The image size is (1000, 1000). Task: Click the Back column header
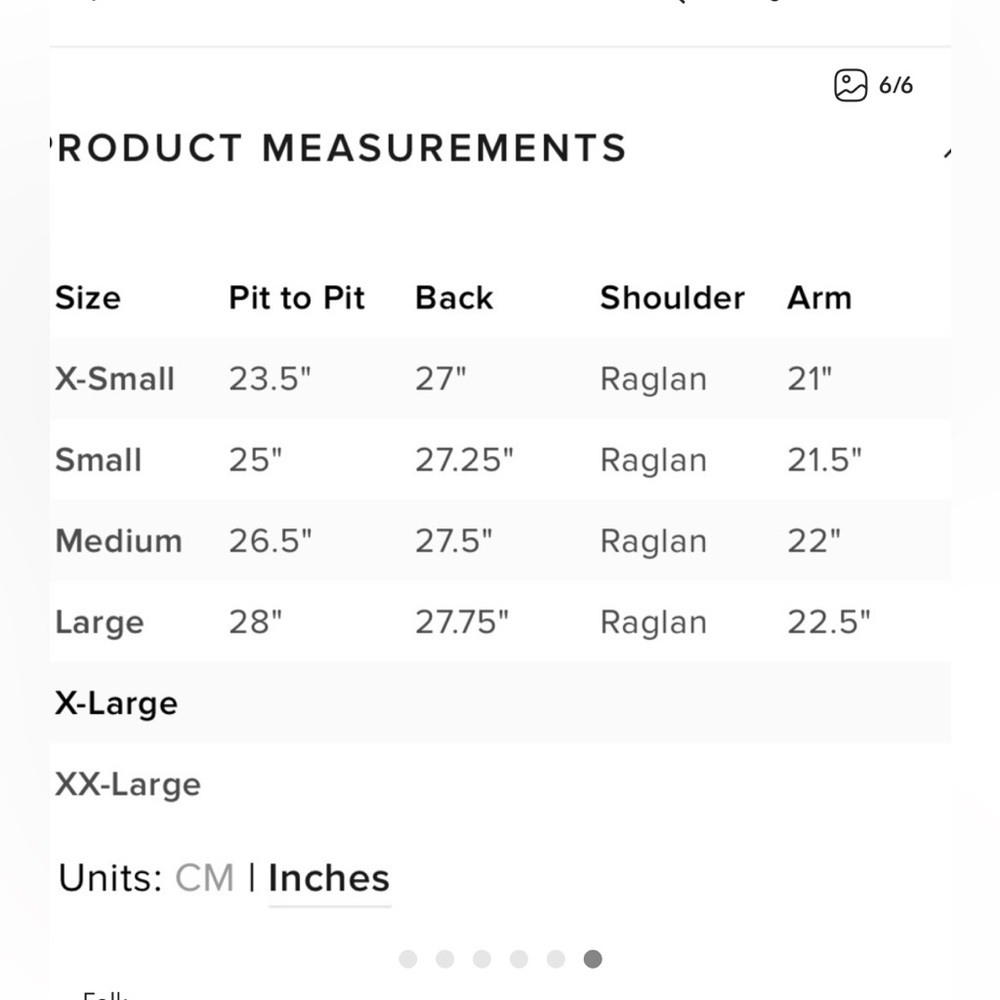[x=454, y=298]
